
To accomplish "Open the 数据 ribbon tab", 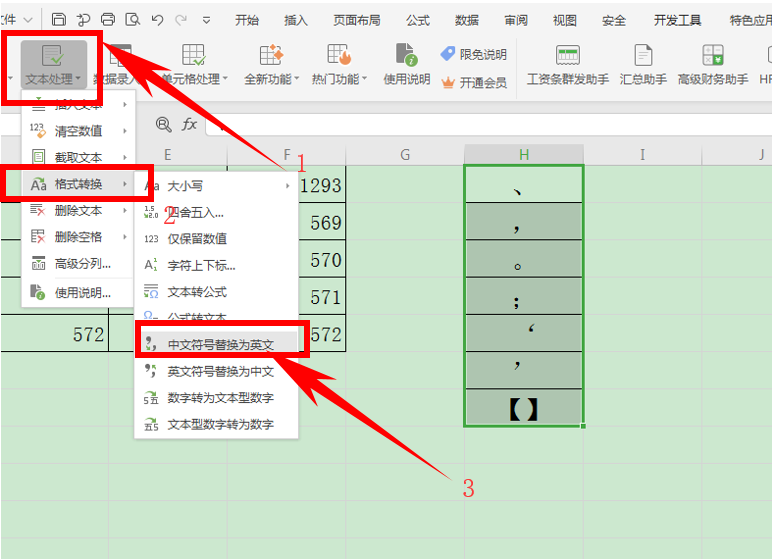I will (x=467, y=20).
